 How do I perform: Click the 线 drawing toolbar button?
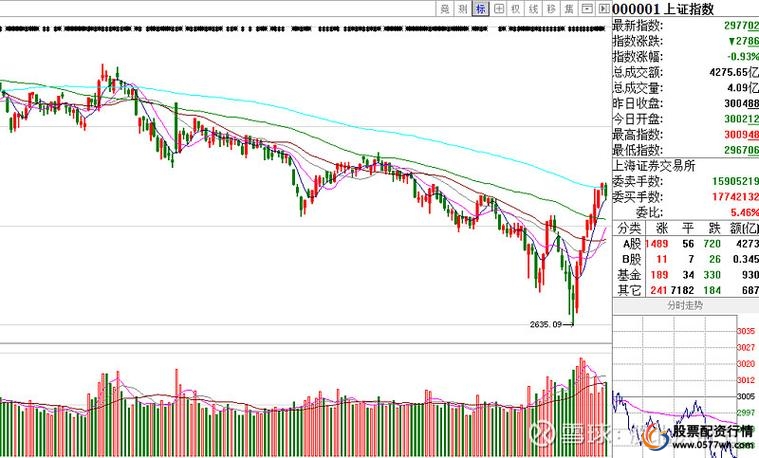coord(534,9)
